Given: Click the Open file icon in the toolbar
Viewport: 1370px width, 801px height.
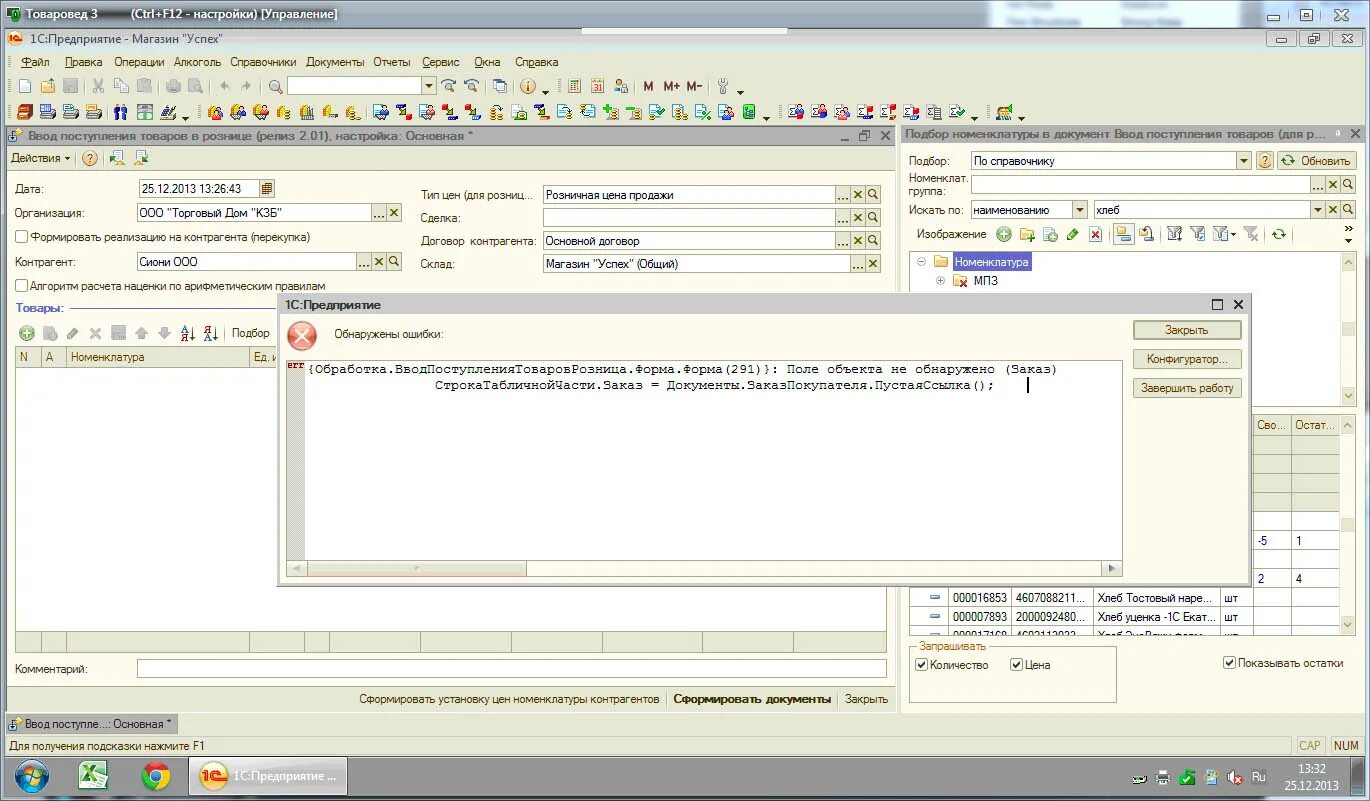Looking at the screenshot, I should pos(48,87).
